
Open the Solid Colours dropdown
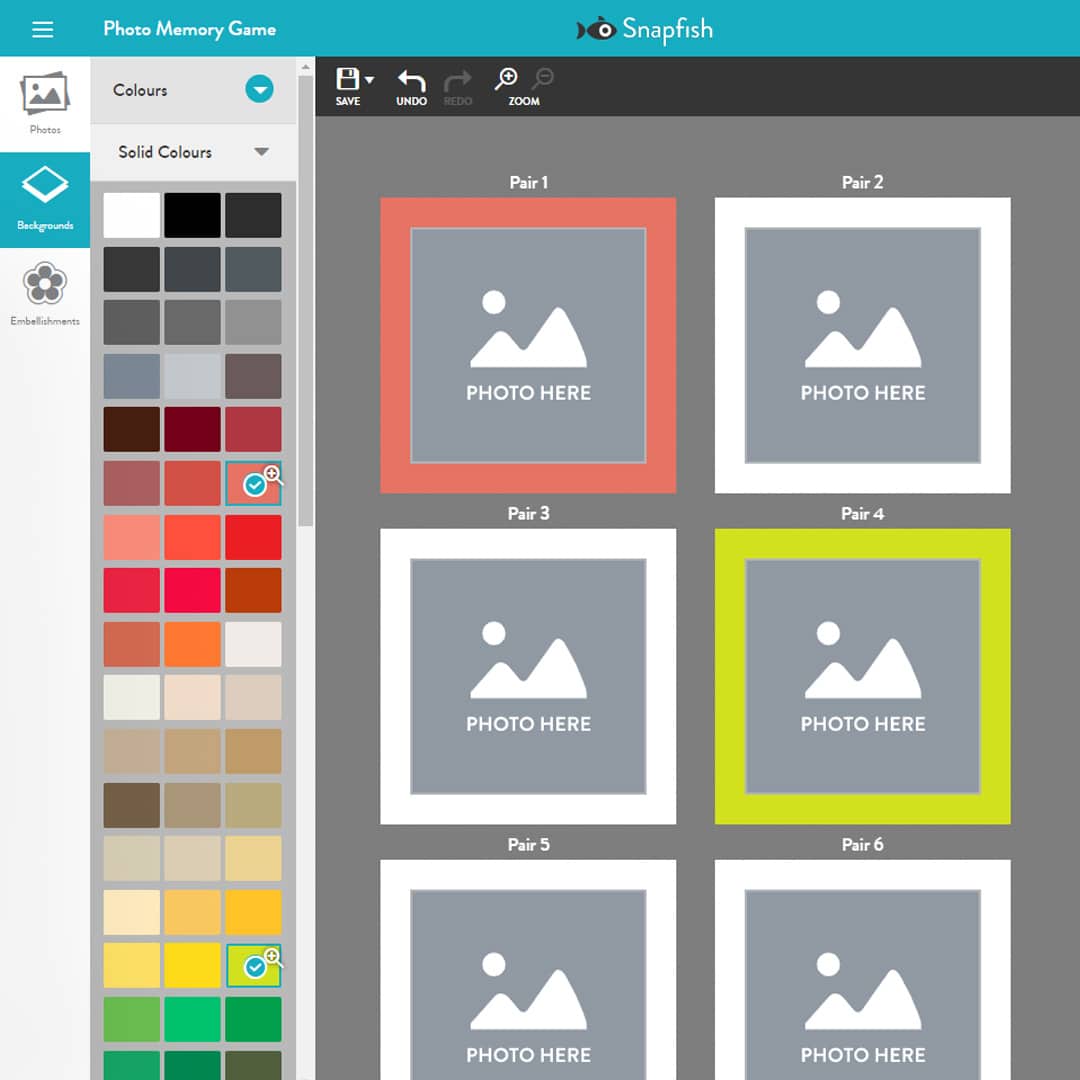coord(262,152)
